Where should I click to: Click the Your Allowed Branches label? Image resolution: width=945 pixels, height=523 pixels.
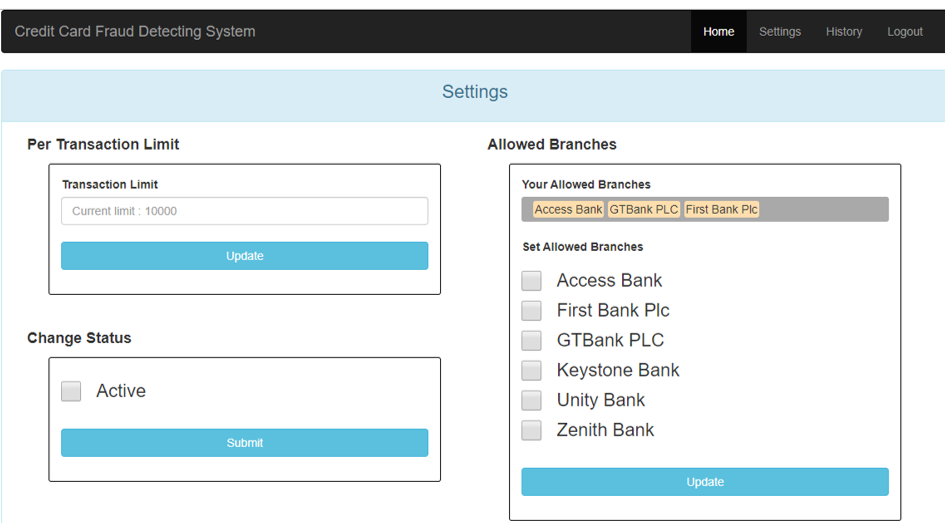[586, 184]
